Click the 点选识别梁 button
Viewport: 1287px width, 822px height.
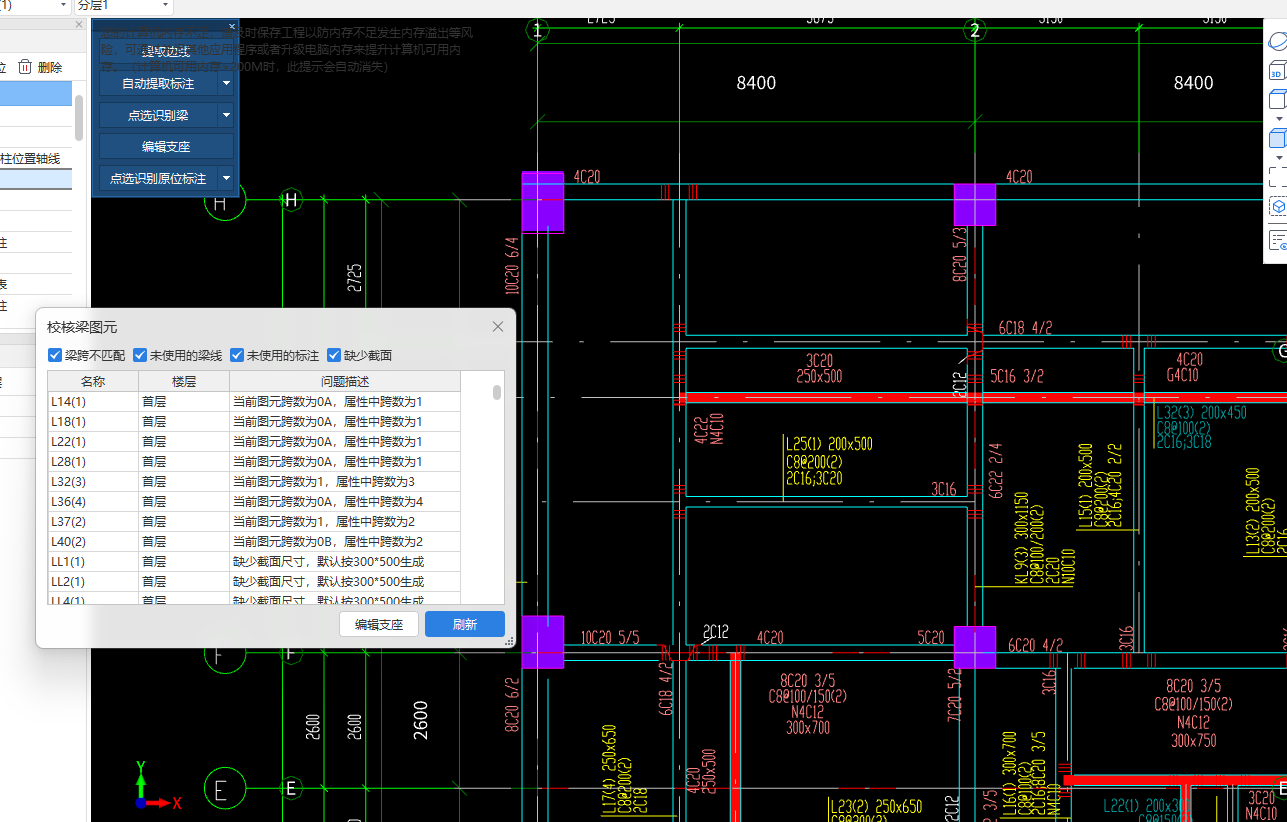(x=158, y=115)
